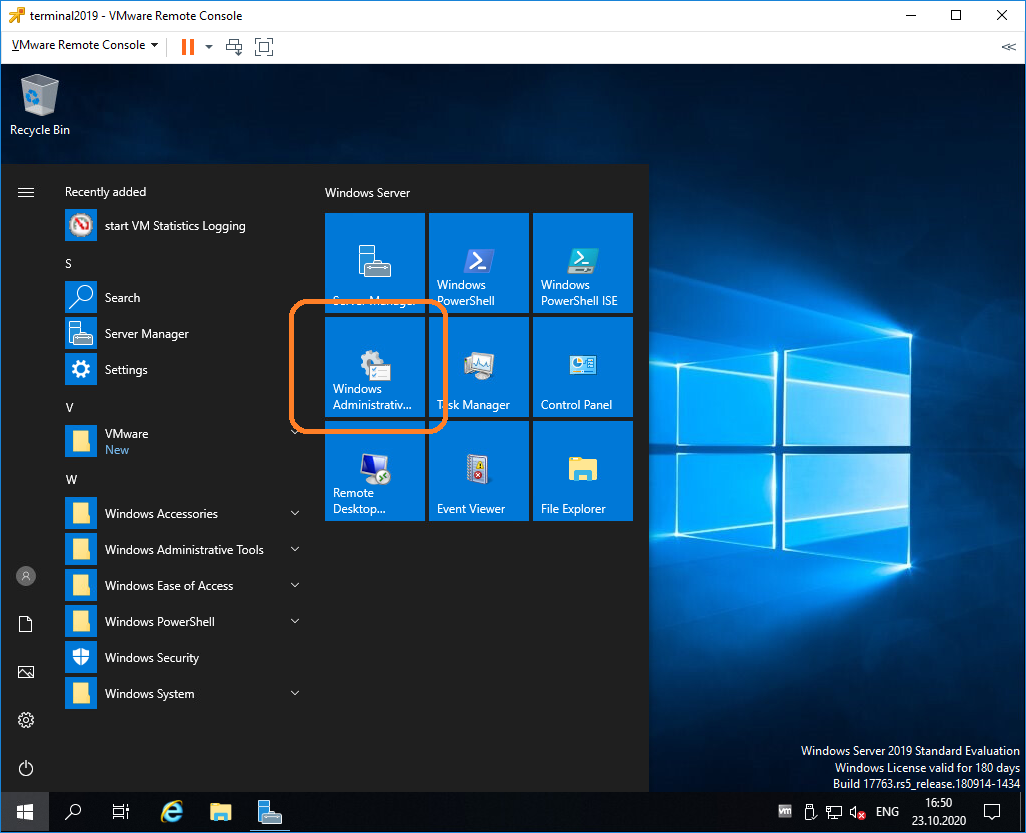The image size is (1026, 833).
Task: Open the Control Panel tile
Action: click(x=583, y=367)
